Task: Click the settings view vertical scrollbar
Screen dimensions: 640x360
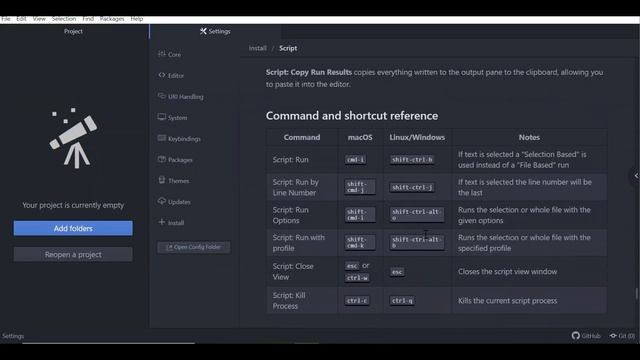Action: point(636,294)
